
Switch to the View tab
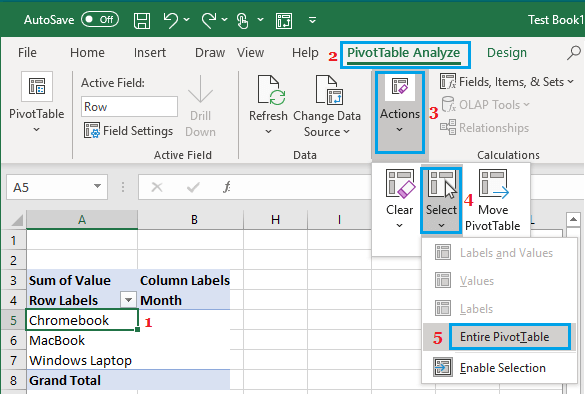[x=250, y=53]
